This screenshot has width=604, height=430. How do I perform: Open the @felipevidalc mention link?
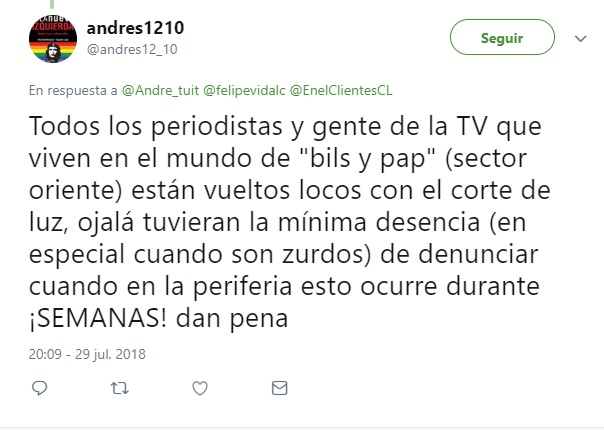244,91
